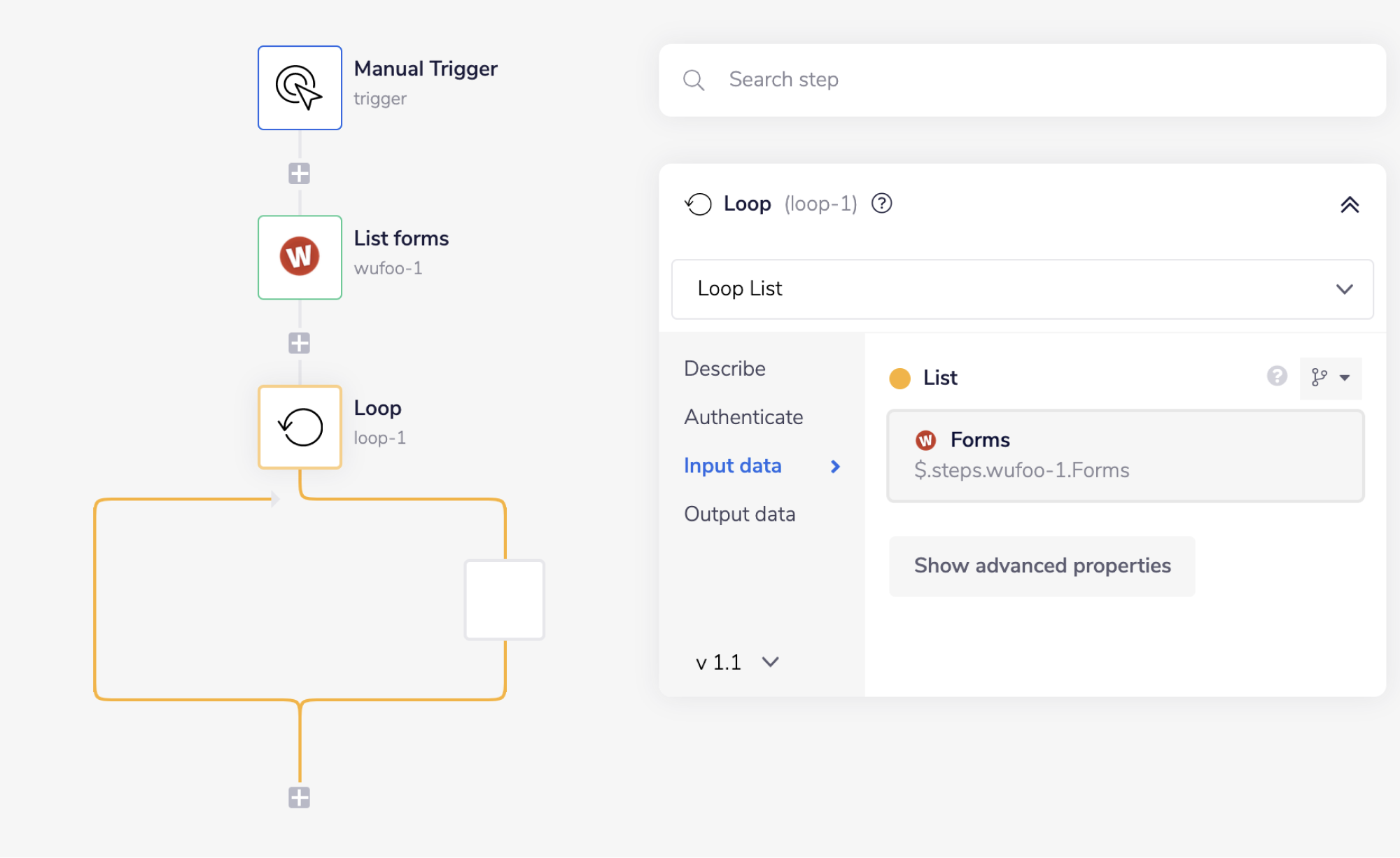Add step between Manual Trigger and List forms

coord(300,174)
